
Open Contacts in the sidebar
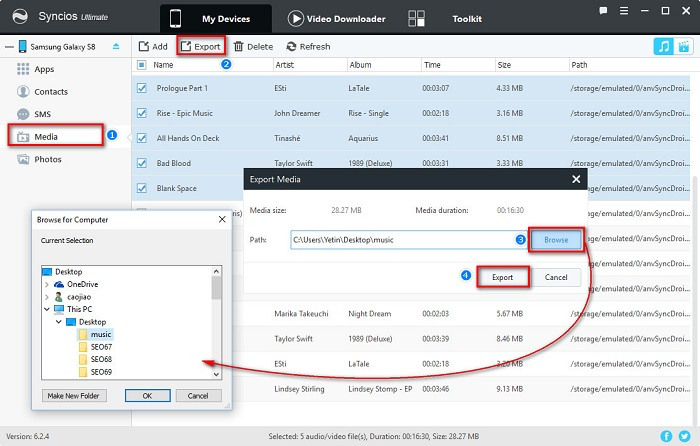(51, 92)
